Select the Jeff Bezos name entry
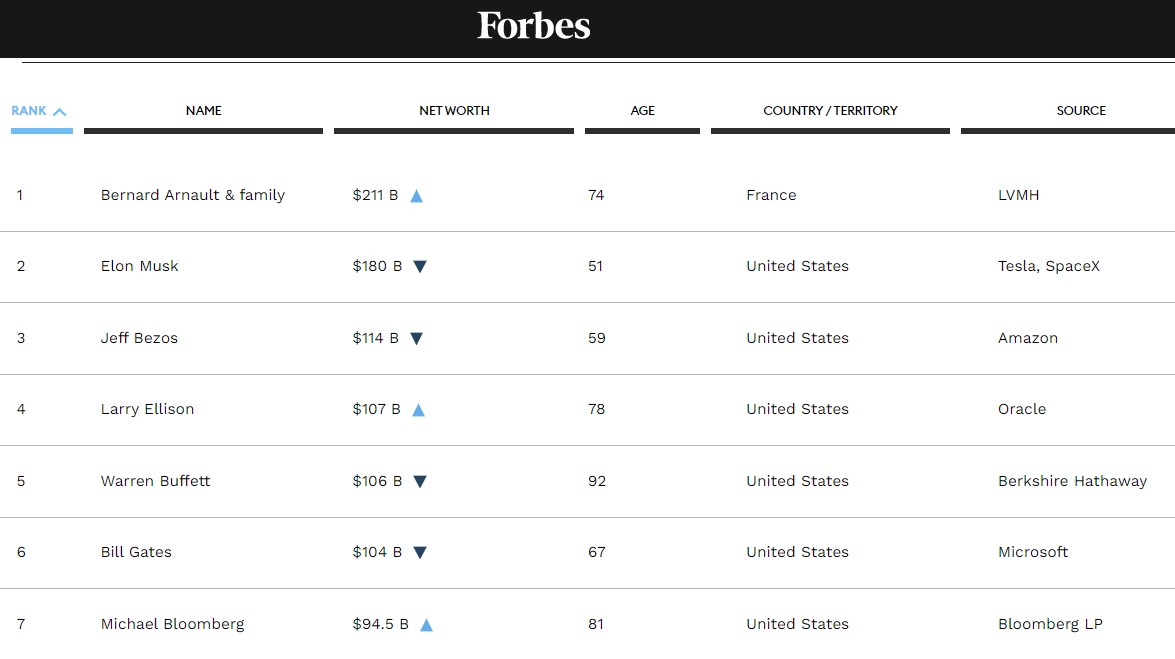1175x659 pixels. tap(139, 338)
